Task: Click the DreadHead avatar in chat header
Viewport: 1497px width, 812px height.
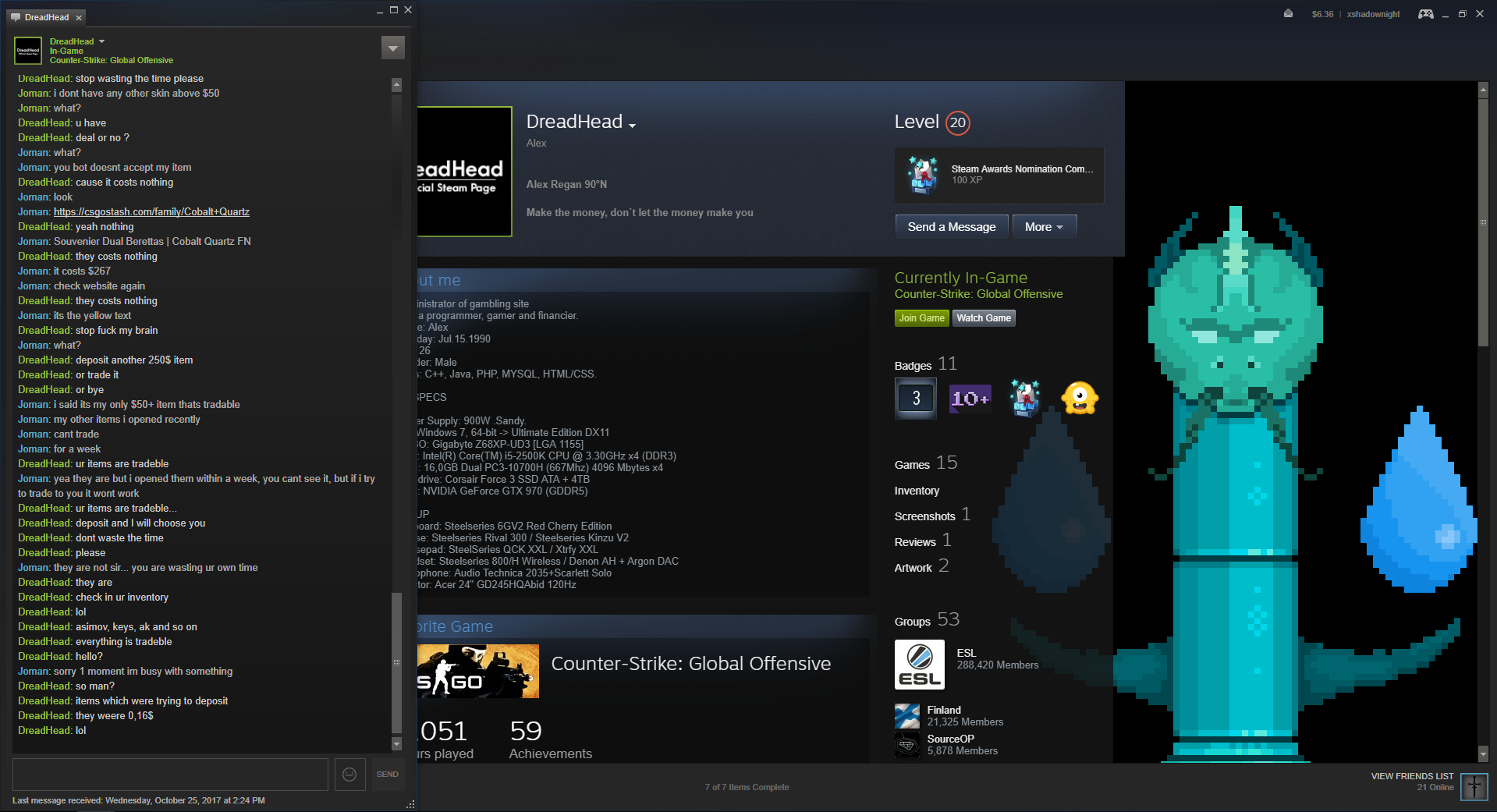Action: pyautogui.click(x=28, y=51)
